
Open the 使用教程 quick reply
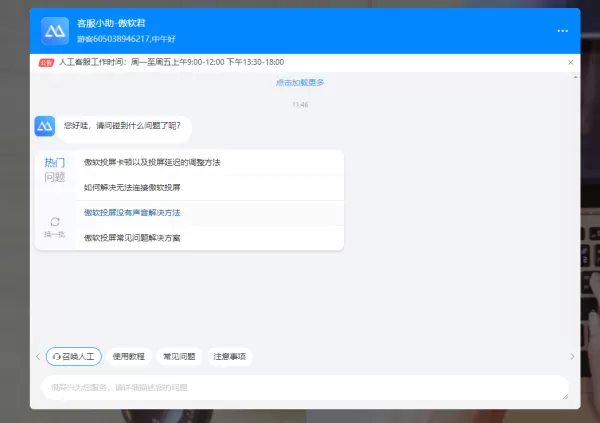[x=129, y=356]
